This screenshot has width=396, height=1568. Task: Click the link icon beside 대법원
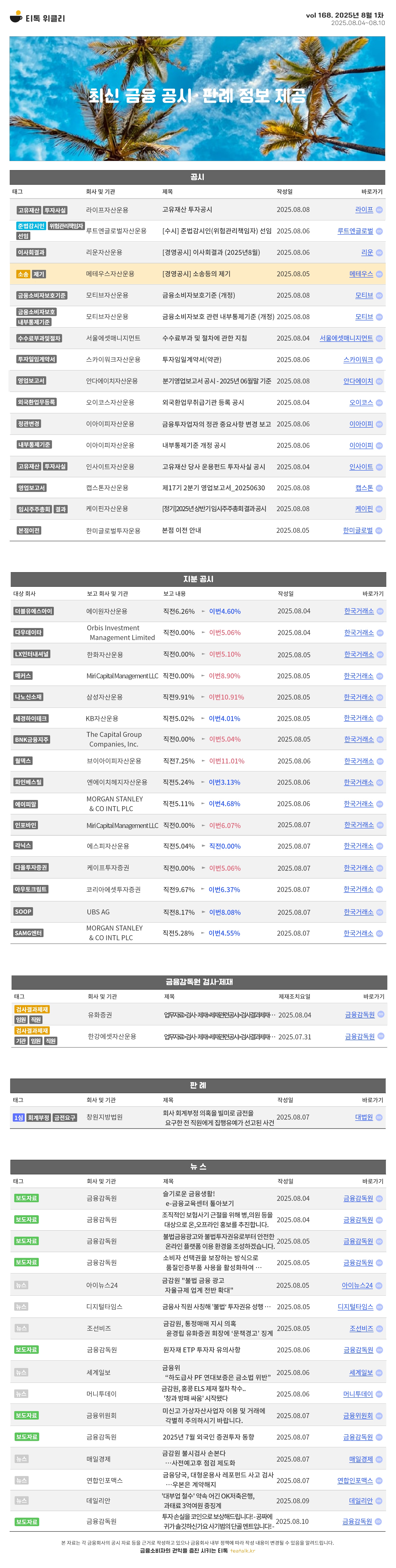click(x=379, y=1117)
